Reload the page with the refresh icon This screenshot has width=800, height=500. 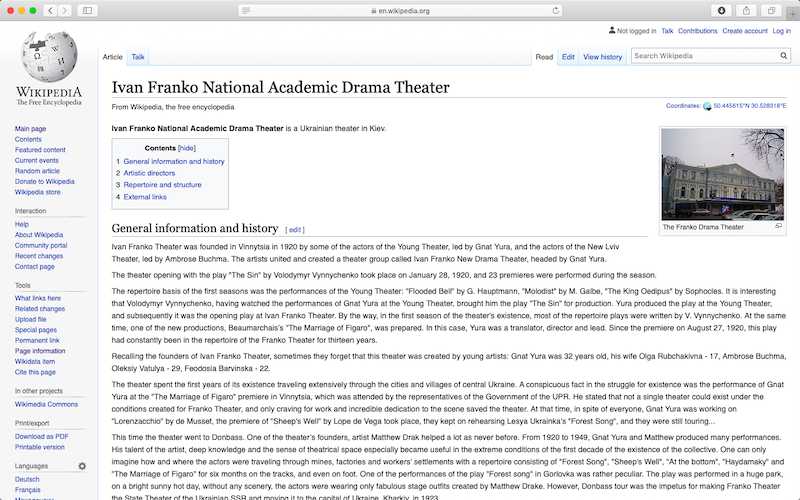(556, 10)
